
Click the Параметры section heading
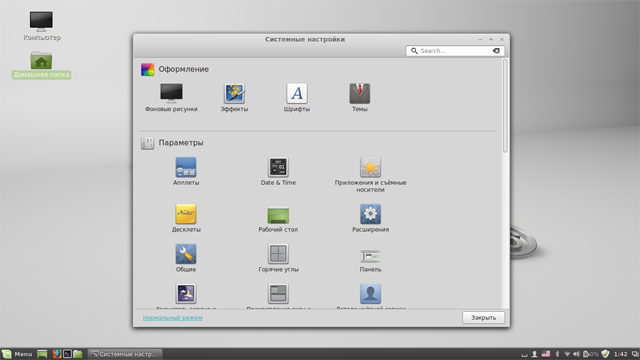[x=181, y=143]
